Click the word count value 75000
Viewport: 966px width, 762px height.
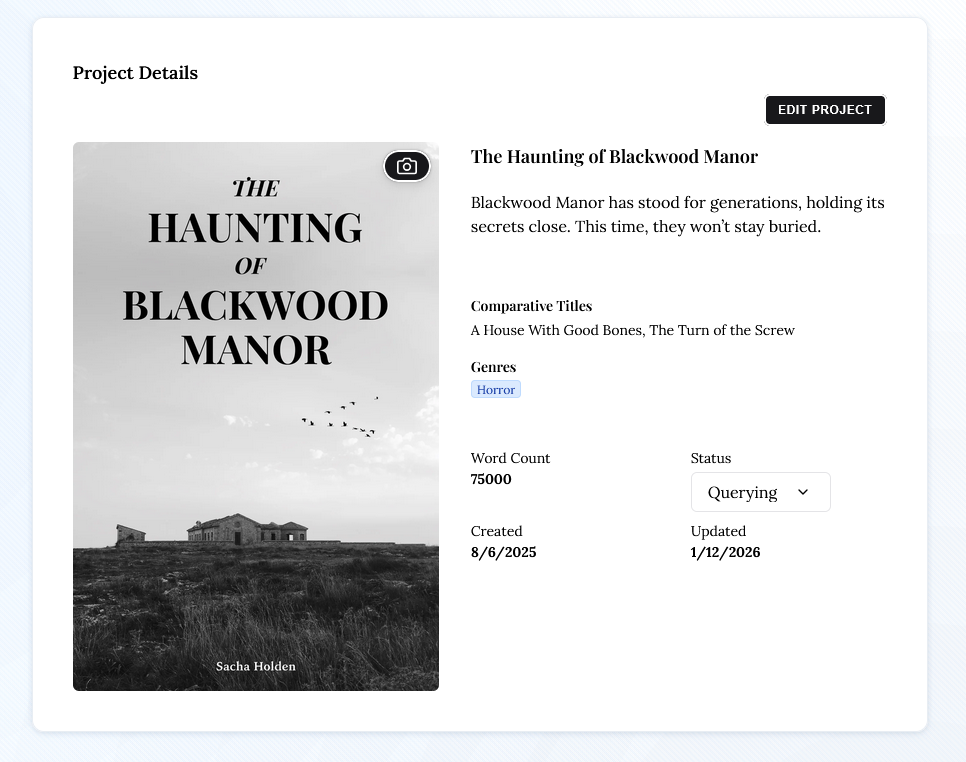click(491, 479)
